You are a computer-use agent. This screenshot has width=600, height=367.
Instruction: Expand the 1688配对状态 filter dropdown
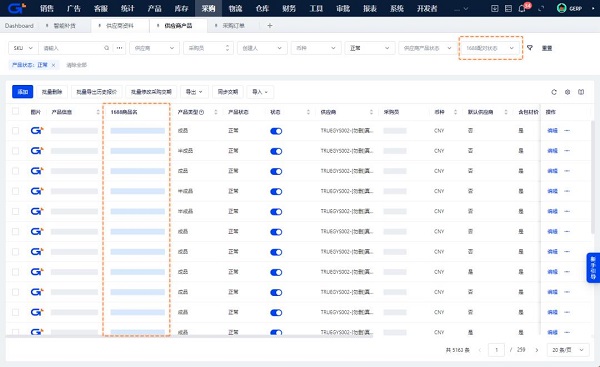(491, 48)
